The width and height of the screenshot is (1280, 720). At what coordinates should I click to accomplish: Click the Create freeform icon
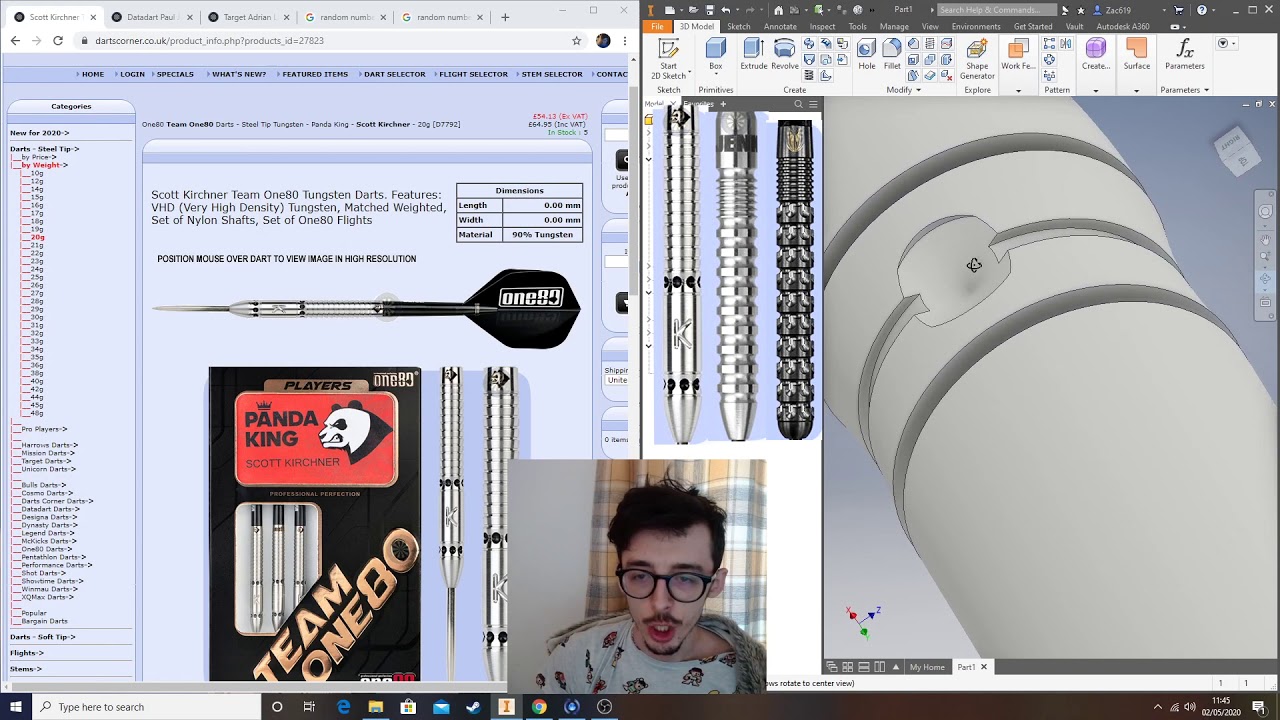point(1095,55)
